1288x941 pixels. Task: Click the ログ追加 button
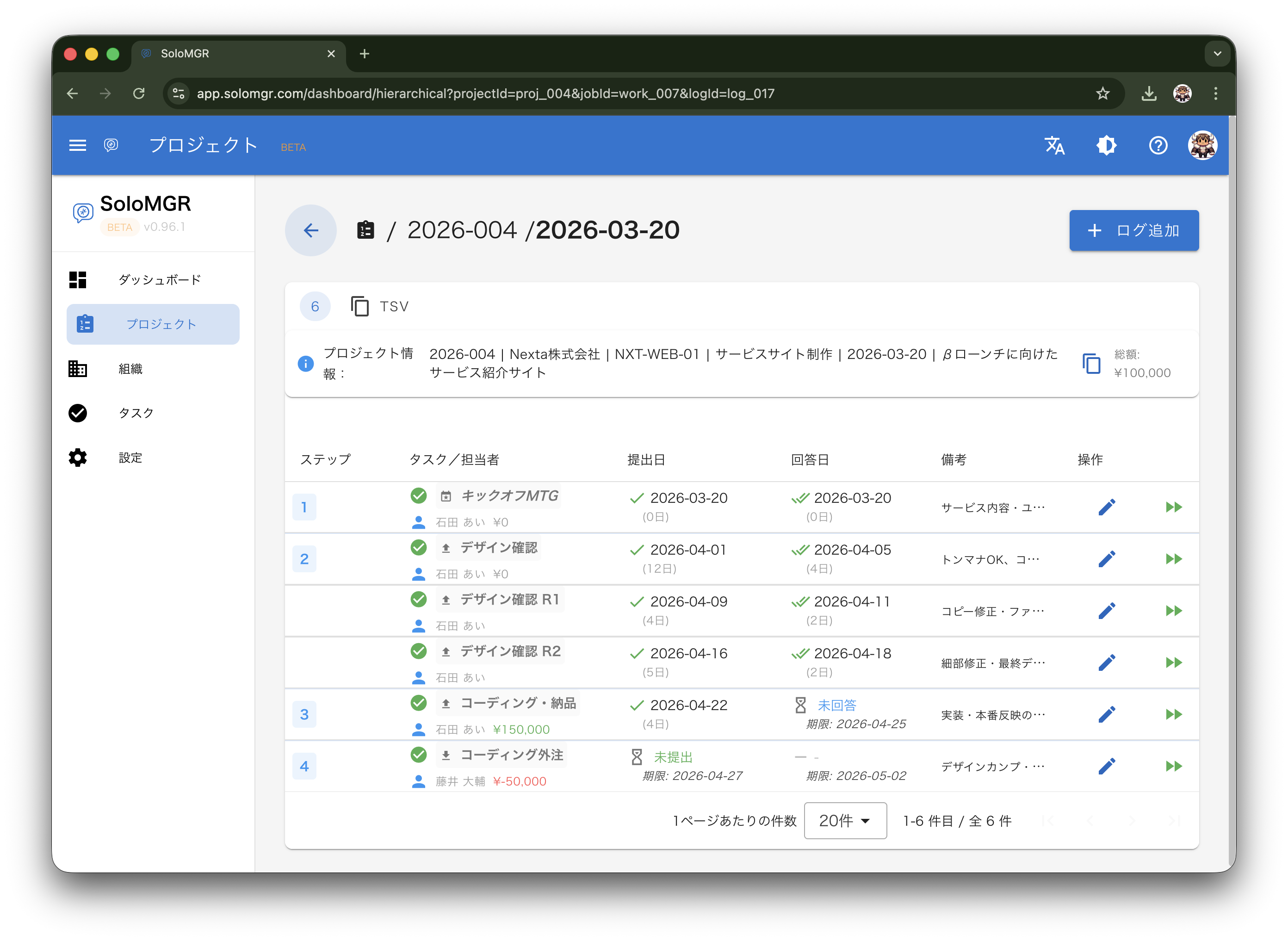click(1133, 230)
